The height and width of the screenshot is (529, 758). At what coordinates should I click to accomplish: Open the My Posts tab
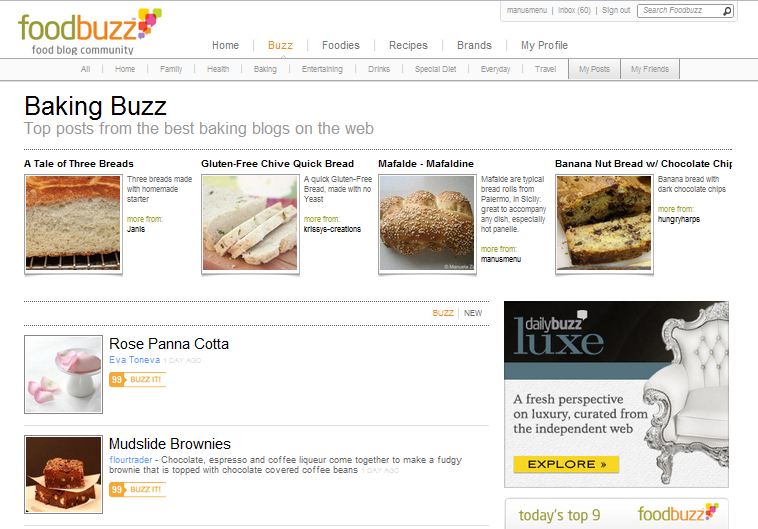pyautogui.click(x=594, y=69)
